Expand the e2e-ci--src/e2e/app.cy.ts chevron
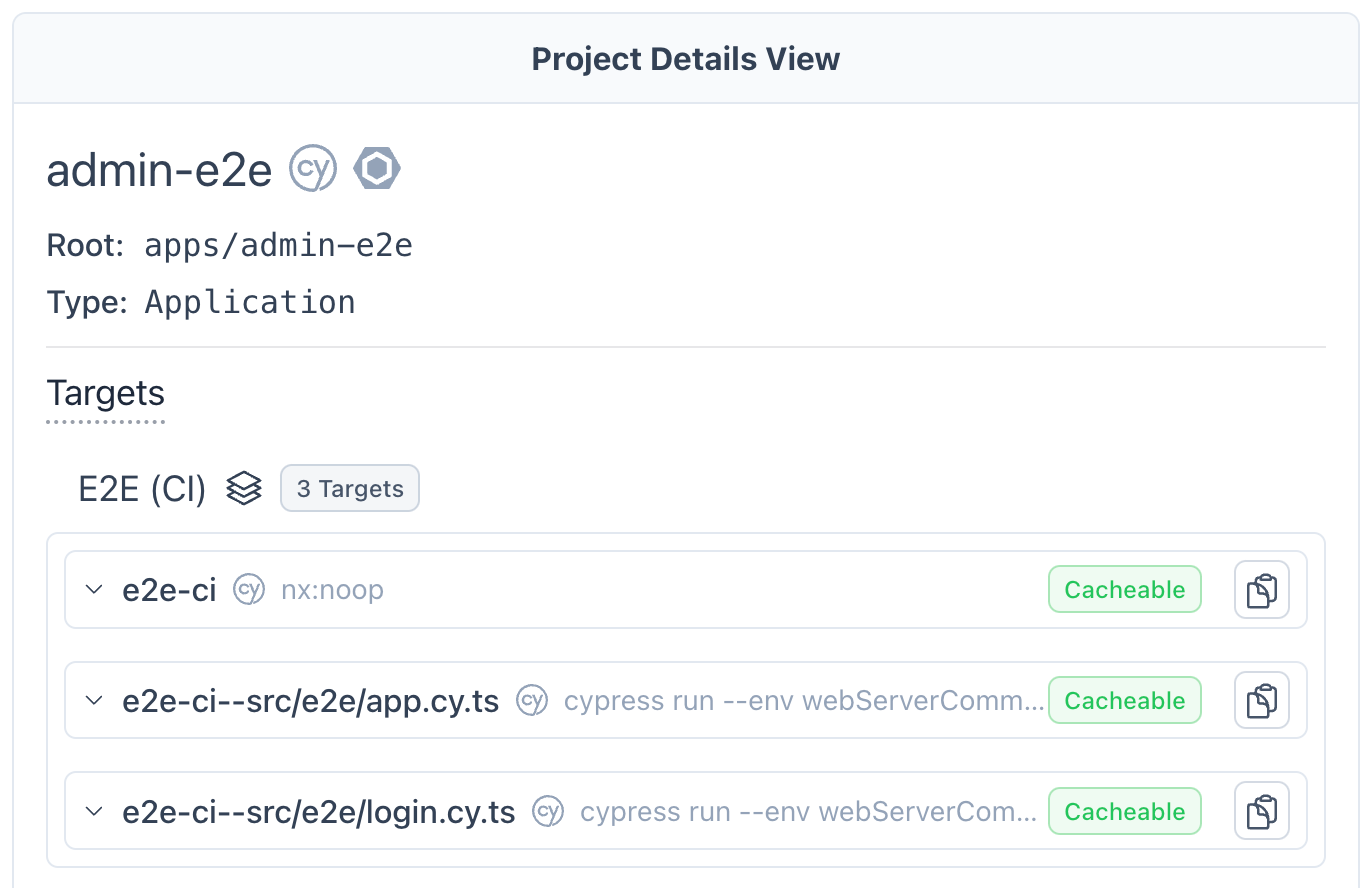The height and width of the screenshot is (888, 1370). [x=94, y=701]
